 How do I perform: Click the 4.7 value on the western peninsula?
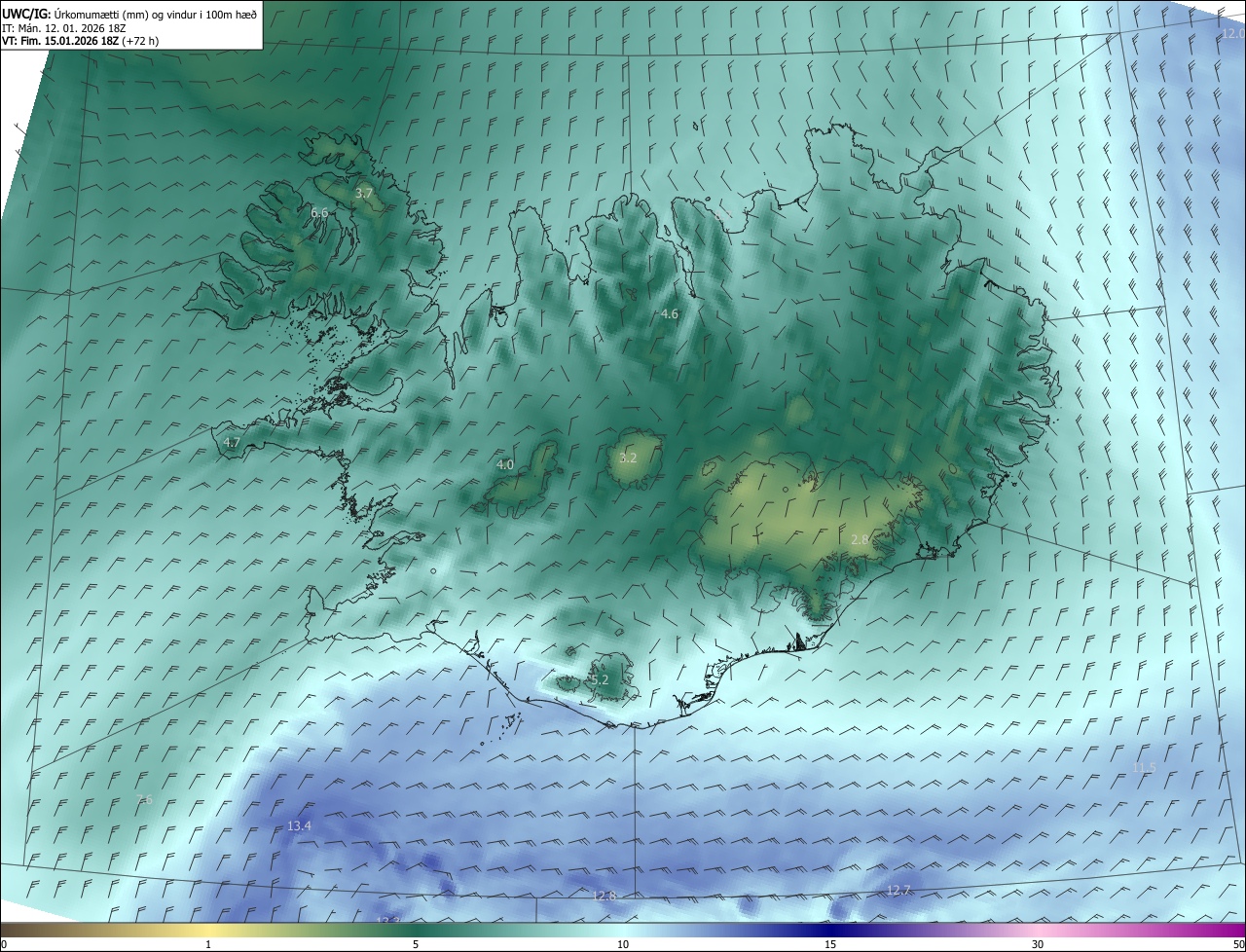tap(232, 443)
